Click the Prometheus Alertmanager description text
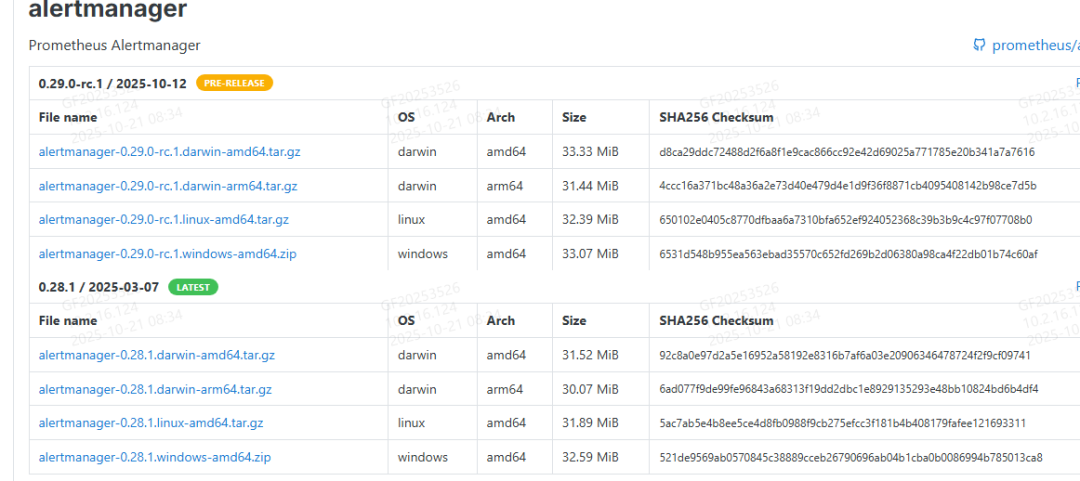This screenshot has height=481, width=1080. click(114, 45)
